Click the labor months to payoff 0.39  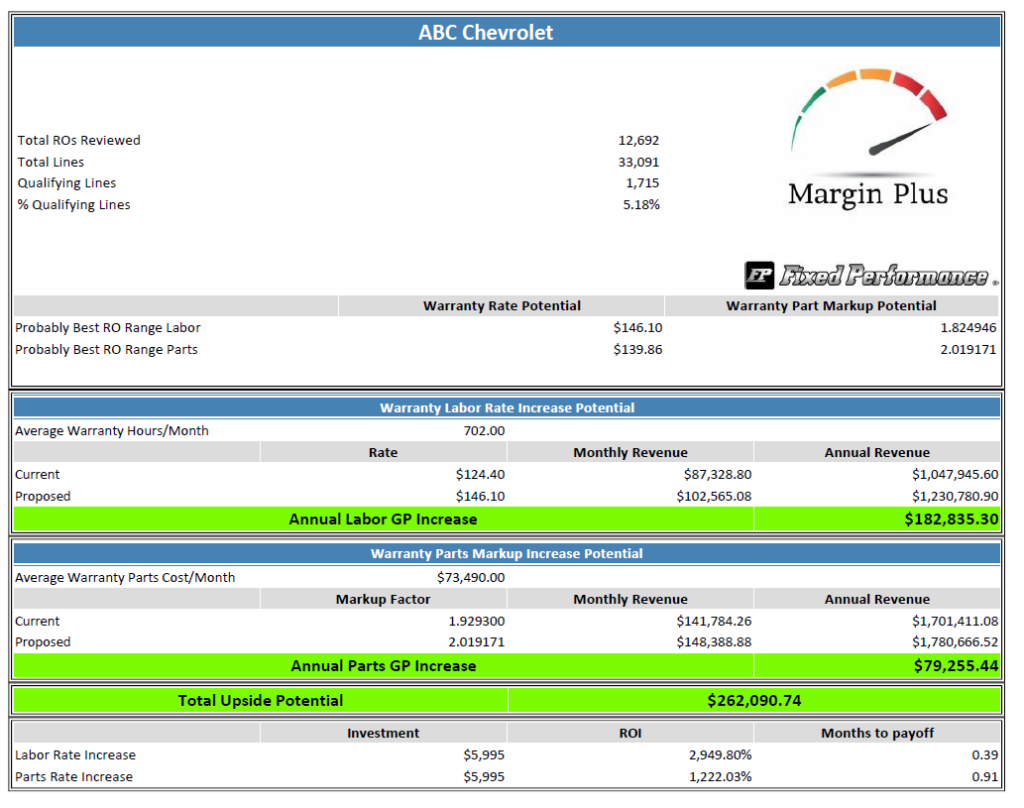(985, 755)
